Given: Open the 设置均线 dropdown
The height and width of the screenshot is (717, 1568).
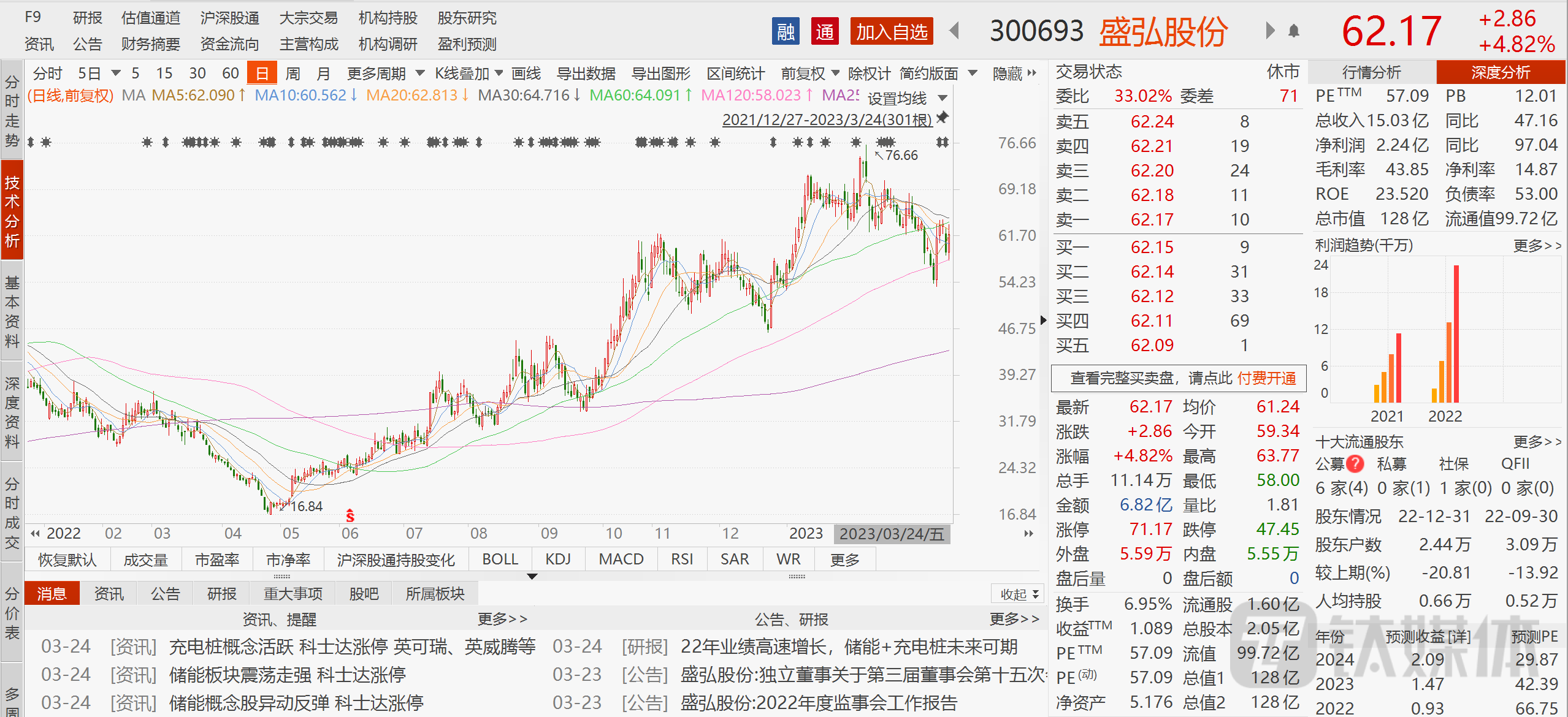Looking at the screenshot, I should click(908, 98).
